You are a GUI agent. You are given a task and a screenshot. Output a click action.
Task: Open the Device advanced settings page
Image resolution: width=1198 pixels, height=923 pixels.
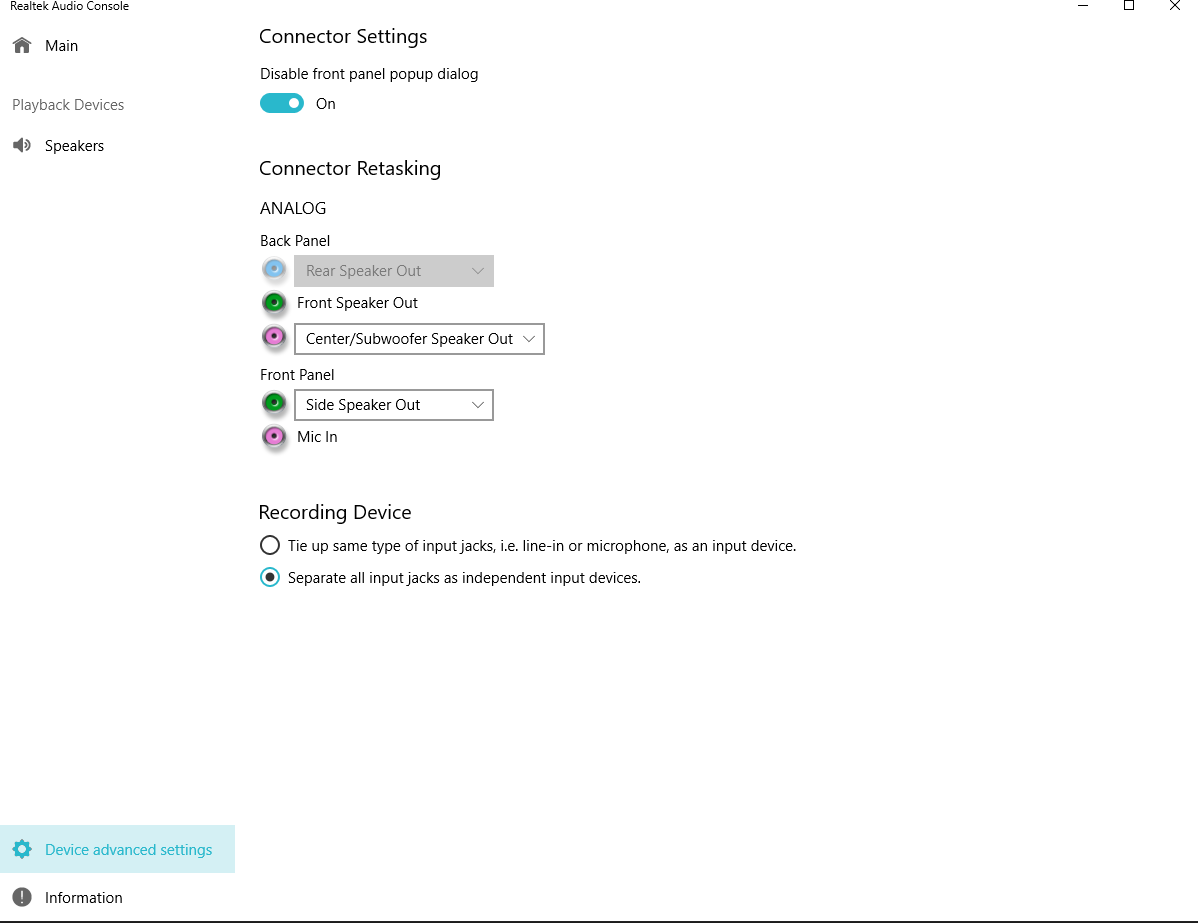click(128, 850)
